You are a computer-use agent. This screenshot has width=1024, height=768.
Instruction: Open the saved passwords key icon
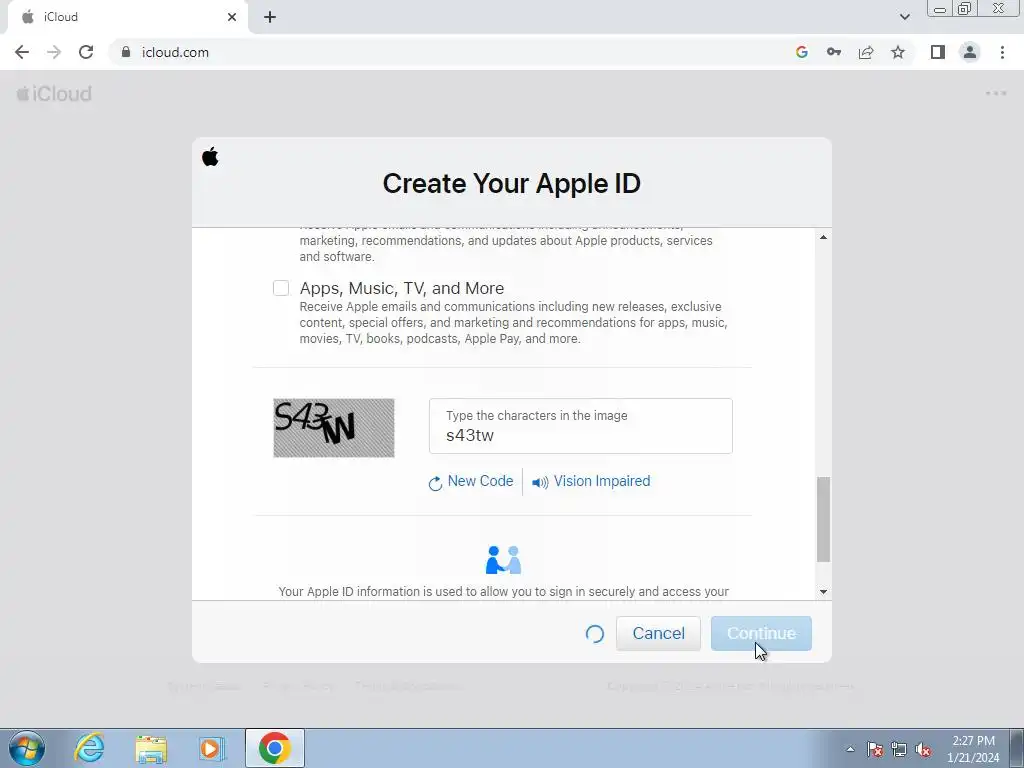pos(834,52)
